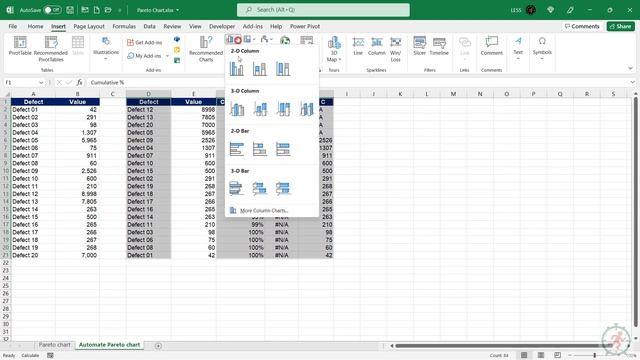Screen dimensions: 640x360
Task: Open the File menu
Action: [13, 26]
